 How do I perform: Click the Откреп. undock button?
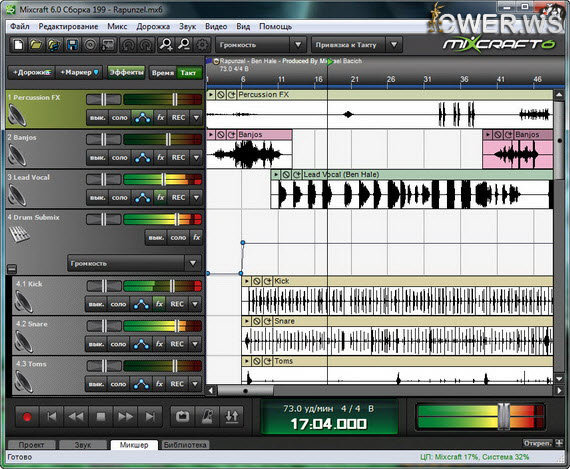tap(537, 443)
